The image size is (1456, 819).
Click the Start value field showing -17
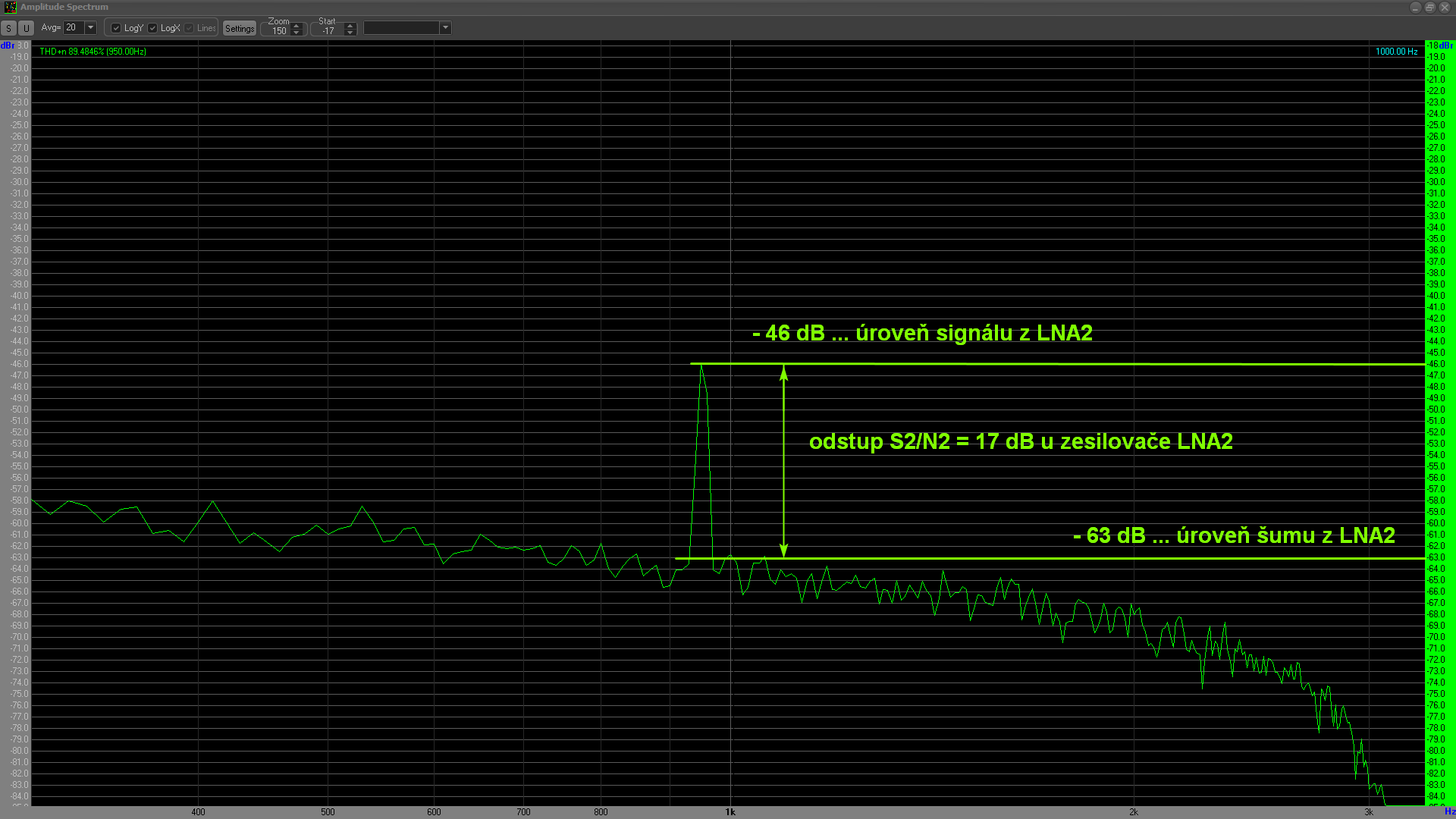click(328, 31)
